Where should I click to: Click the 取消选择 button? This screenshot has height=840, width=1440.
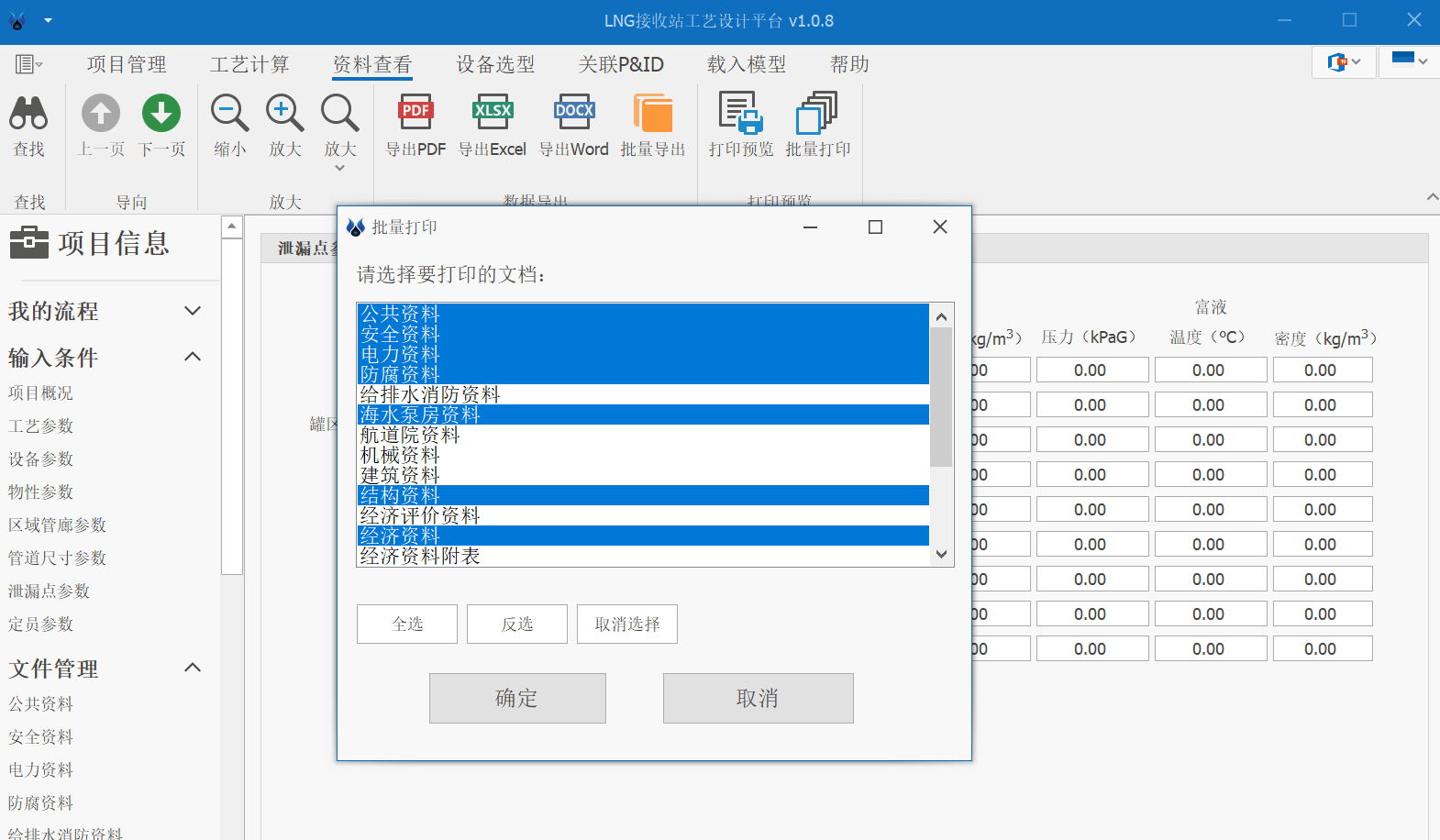click(x=627, y=624)
